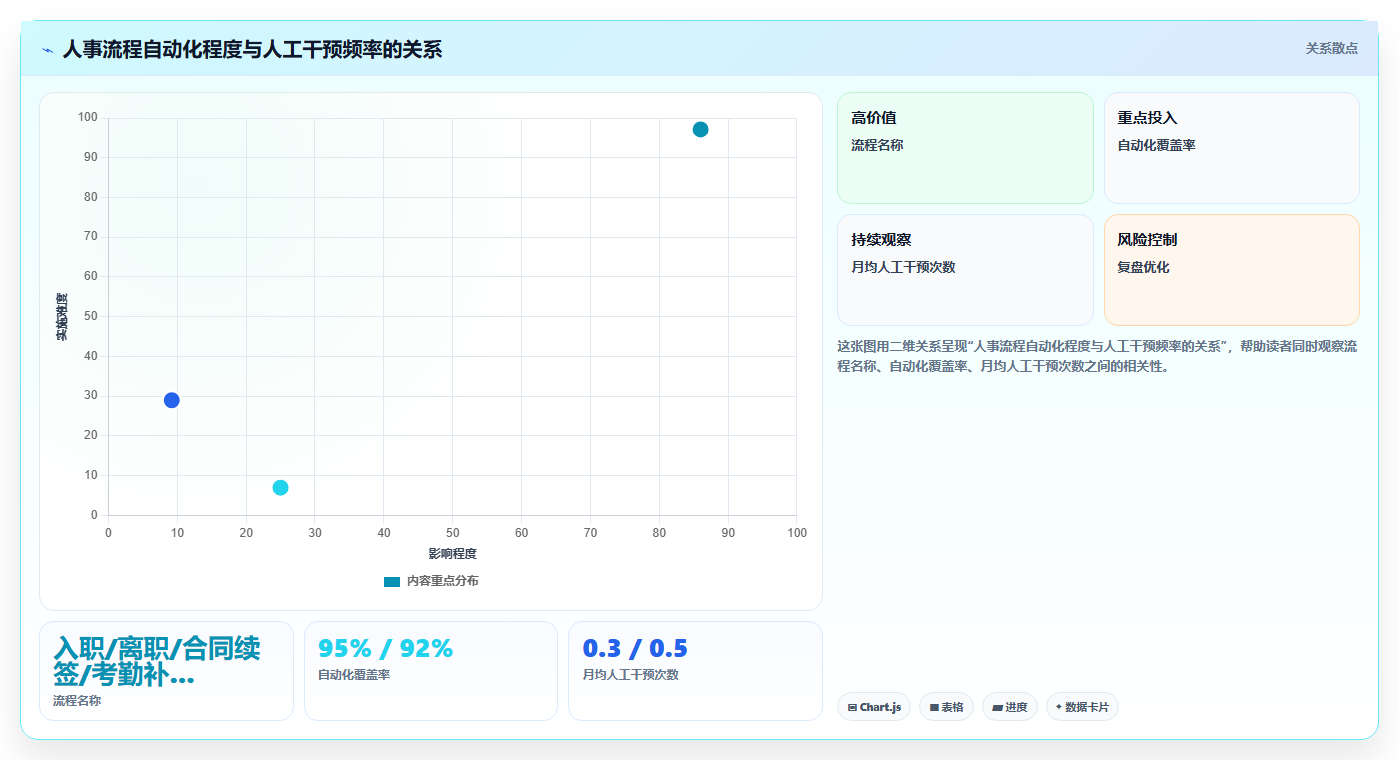The width and height of the screenshot is (1399, 760).
Task: Toggle the 内容重点分布 legend color swatch
Action: coord(392,581)
